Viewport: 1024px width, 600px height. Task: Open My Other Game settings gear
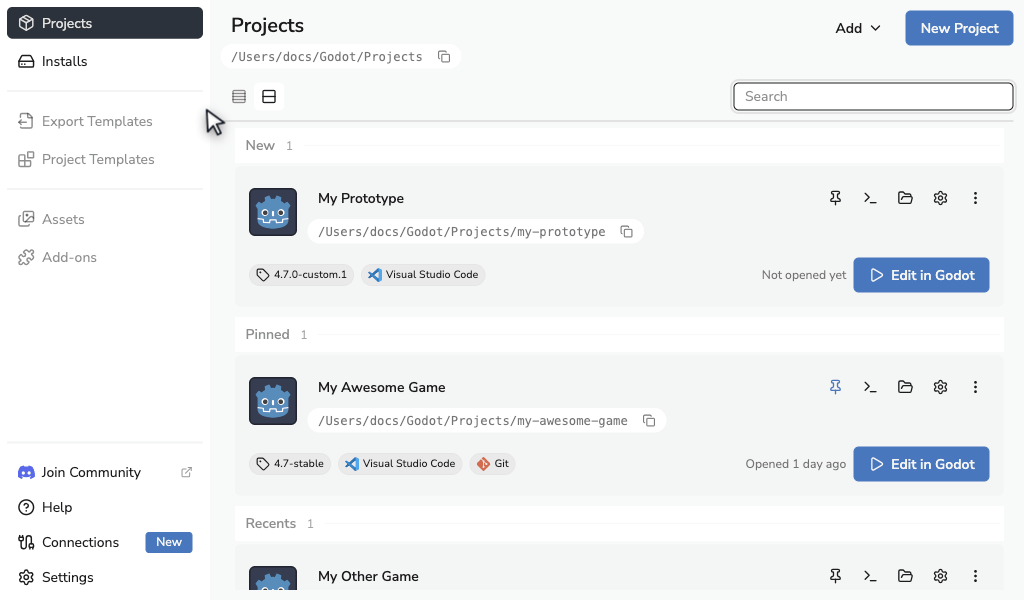pyautogui.click(x=940, y=576)
